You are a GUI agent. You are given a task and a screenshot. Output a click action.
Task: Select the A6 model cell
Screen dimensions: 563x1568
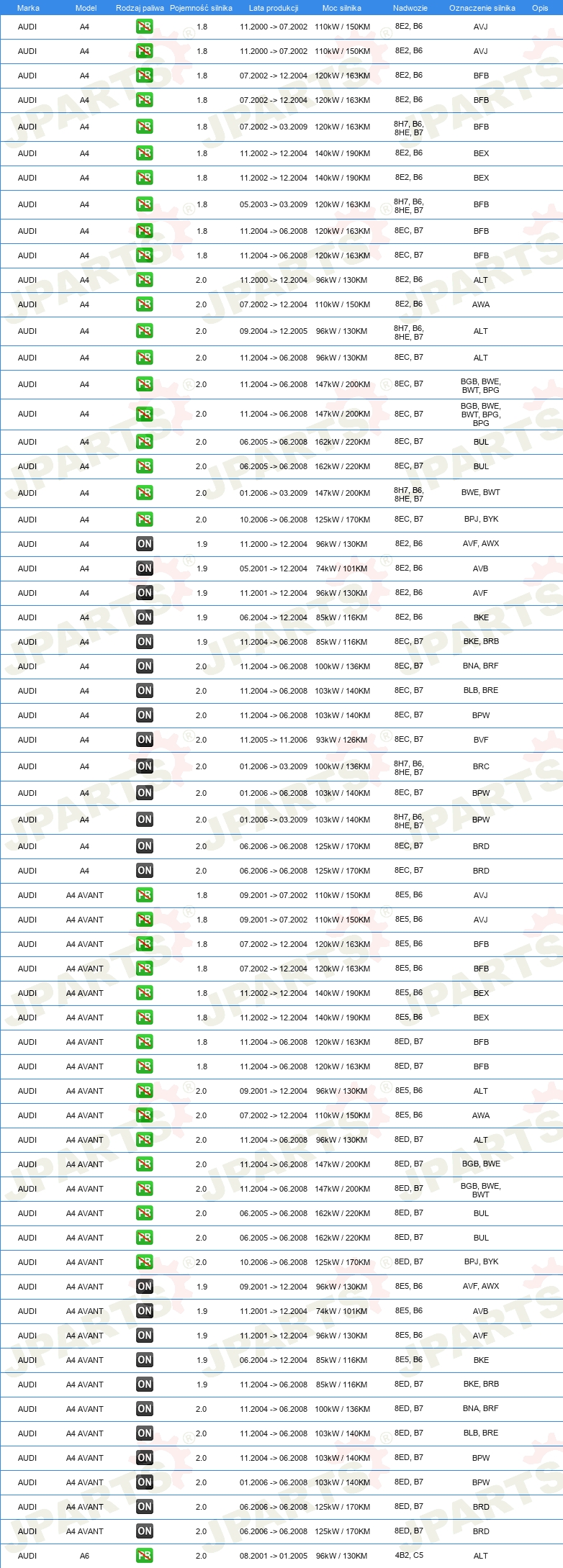(x=84, y=1556)
